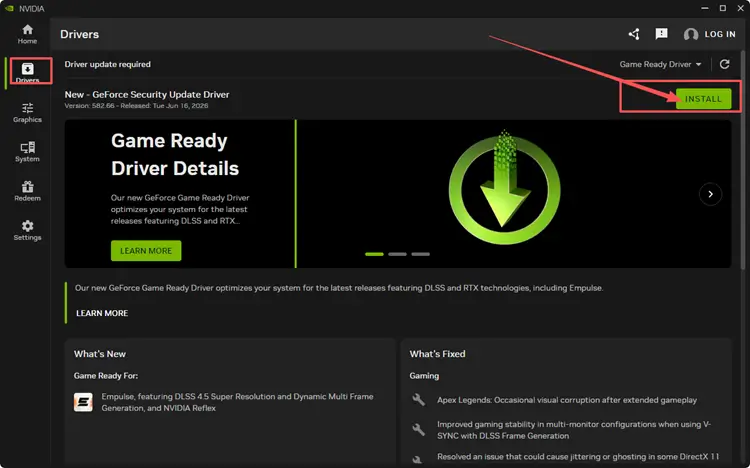750x468 pixels.
Task: Click the share icon in header
Action: [634, 34]
